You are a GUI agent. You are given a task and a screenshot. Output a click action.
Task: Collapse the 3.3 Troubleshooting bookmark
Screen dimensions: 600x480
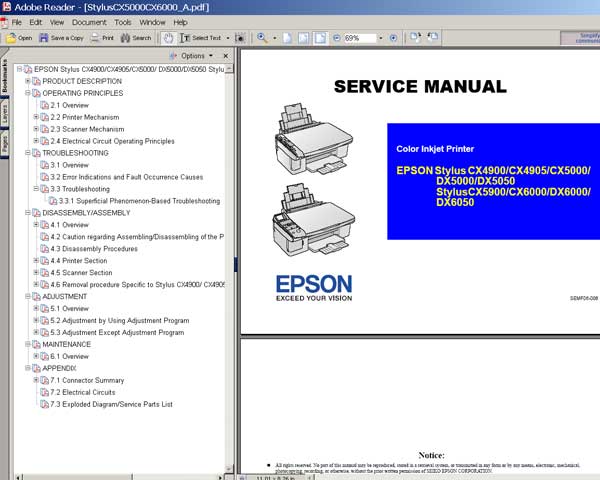(x=36, y=189)
